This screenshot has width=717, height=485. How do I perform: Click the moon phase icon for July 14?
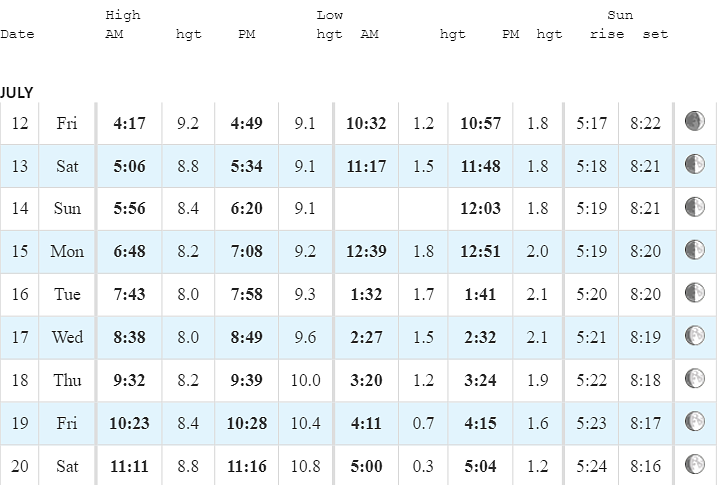[x=694, y=207]
